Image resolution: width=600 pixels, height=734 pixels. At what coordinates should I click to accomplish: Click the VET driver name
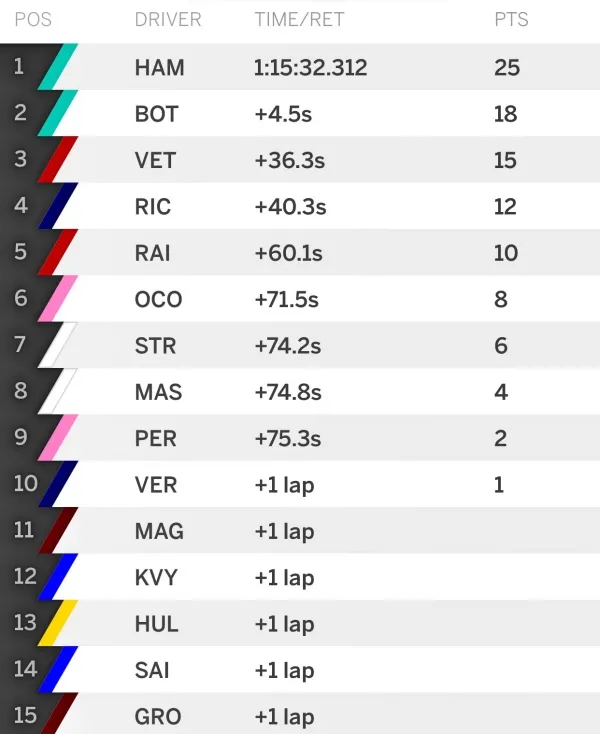[x=155, y=160]
